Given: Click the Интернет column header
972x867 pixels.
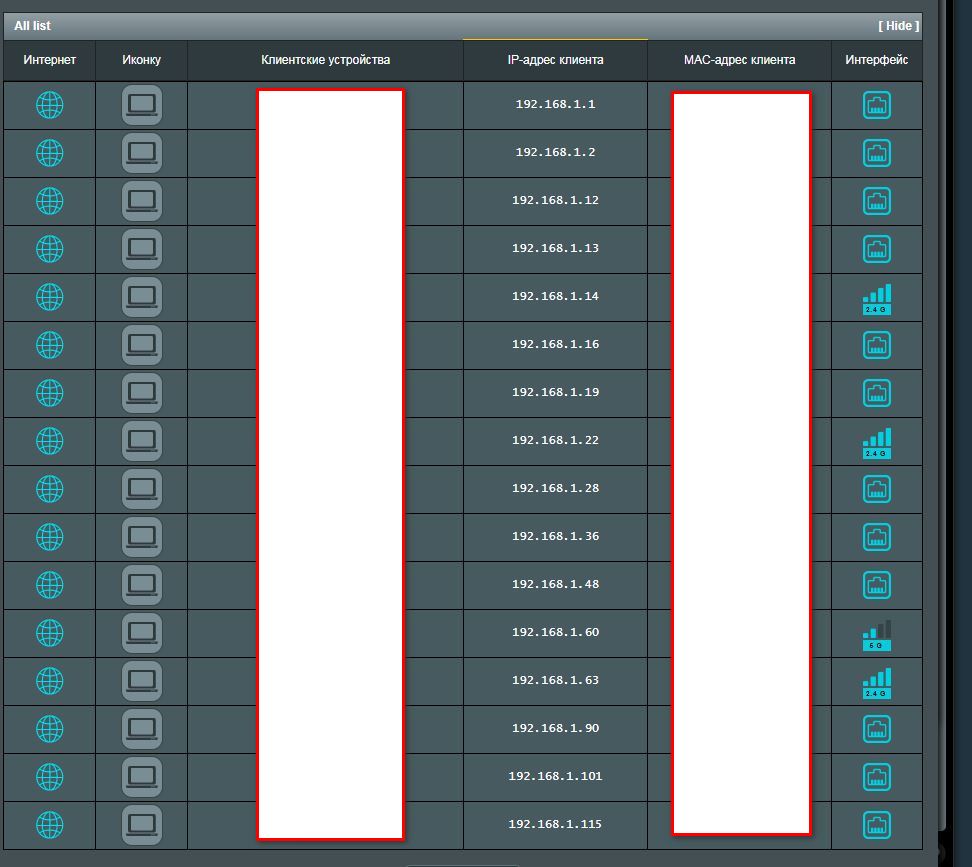Looking at the screenshot, I should (x=49, y=60).
